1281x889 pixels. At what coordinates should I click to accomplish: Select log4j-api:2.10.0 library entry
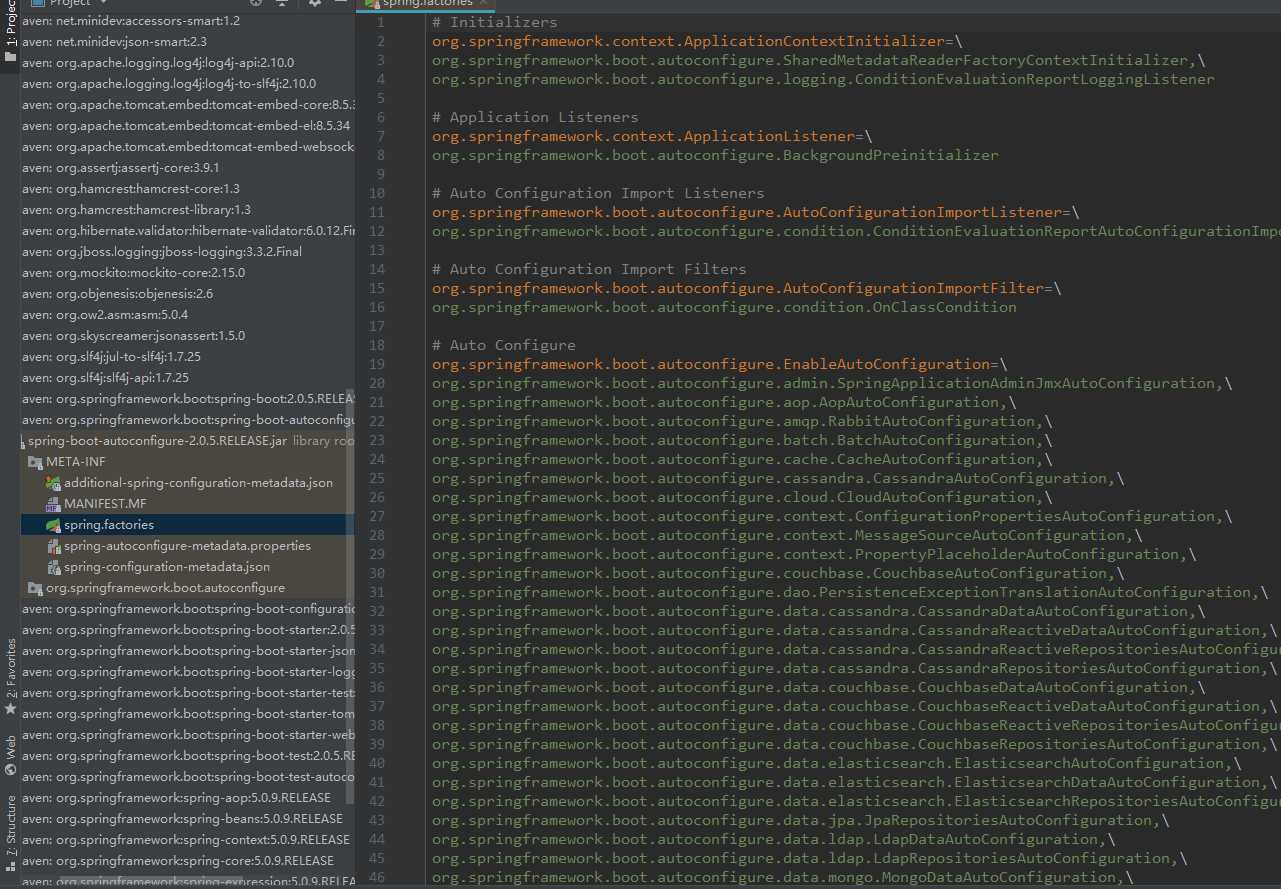click(x=158, y=62)
